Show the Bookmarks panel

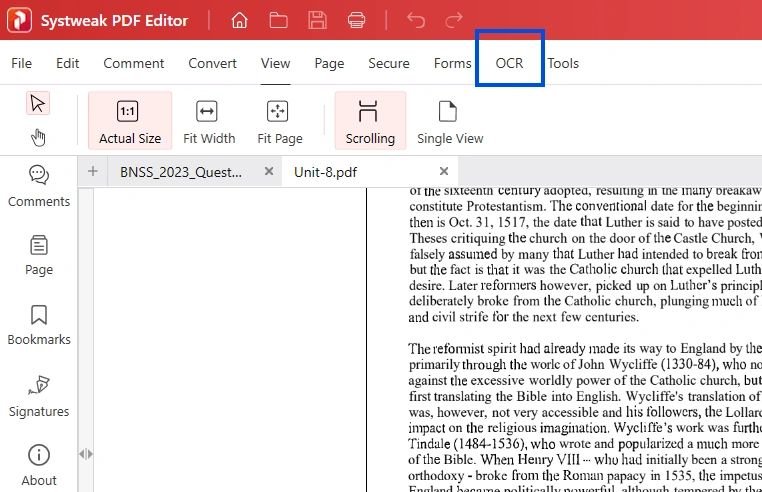pyautogui.click(x=39, y=325)
